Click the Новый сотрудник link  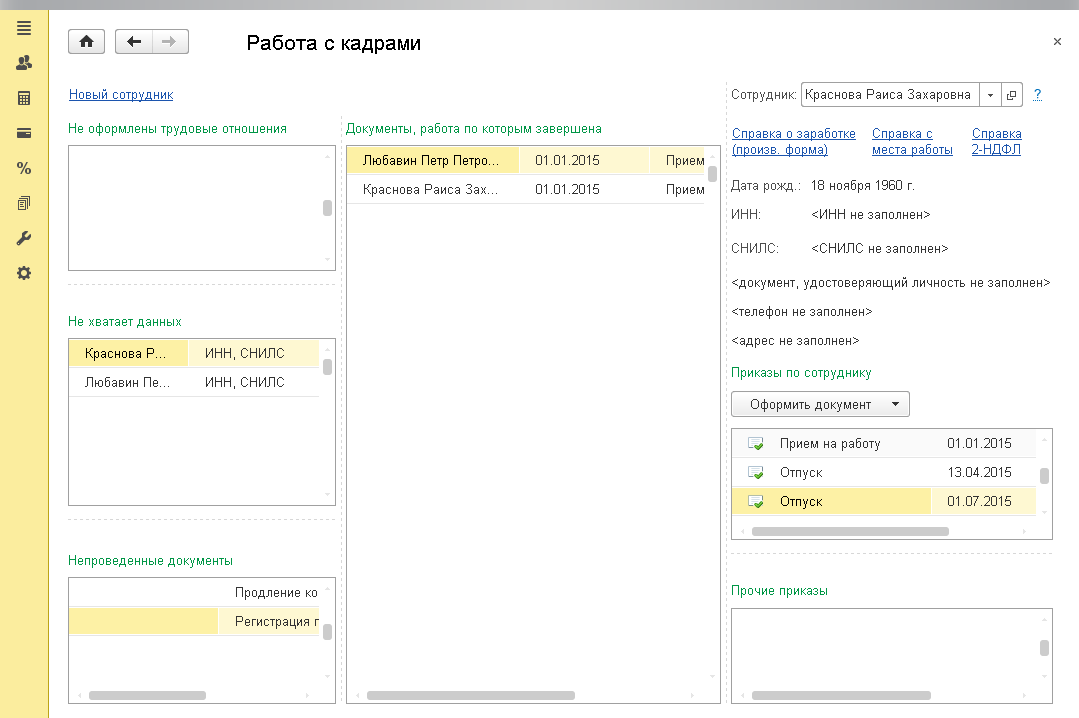pos(121,94)
